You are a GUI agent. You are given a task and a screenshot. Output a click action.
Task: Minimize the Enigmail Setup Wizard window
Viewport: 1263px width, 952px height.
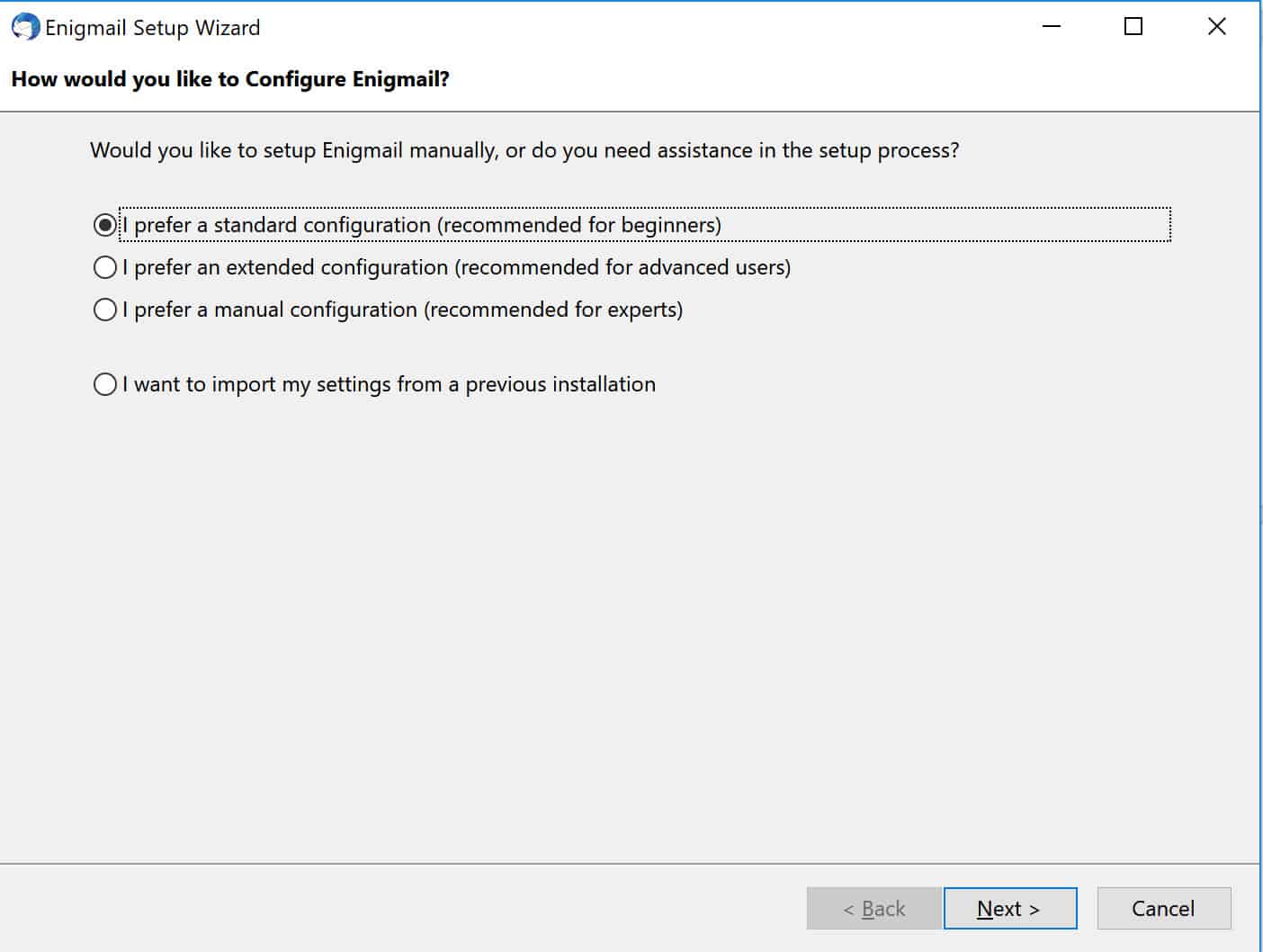click(x=1051, y=27)
